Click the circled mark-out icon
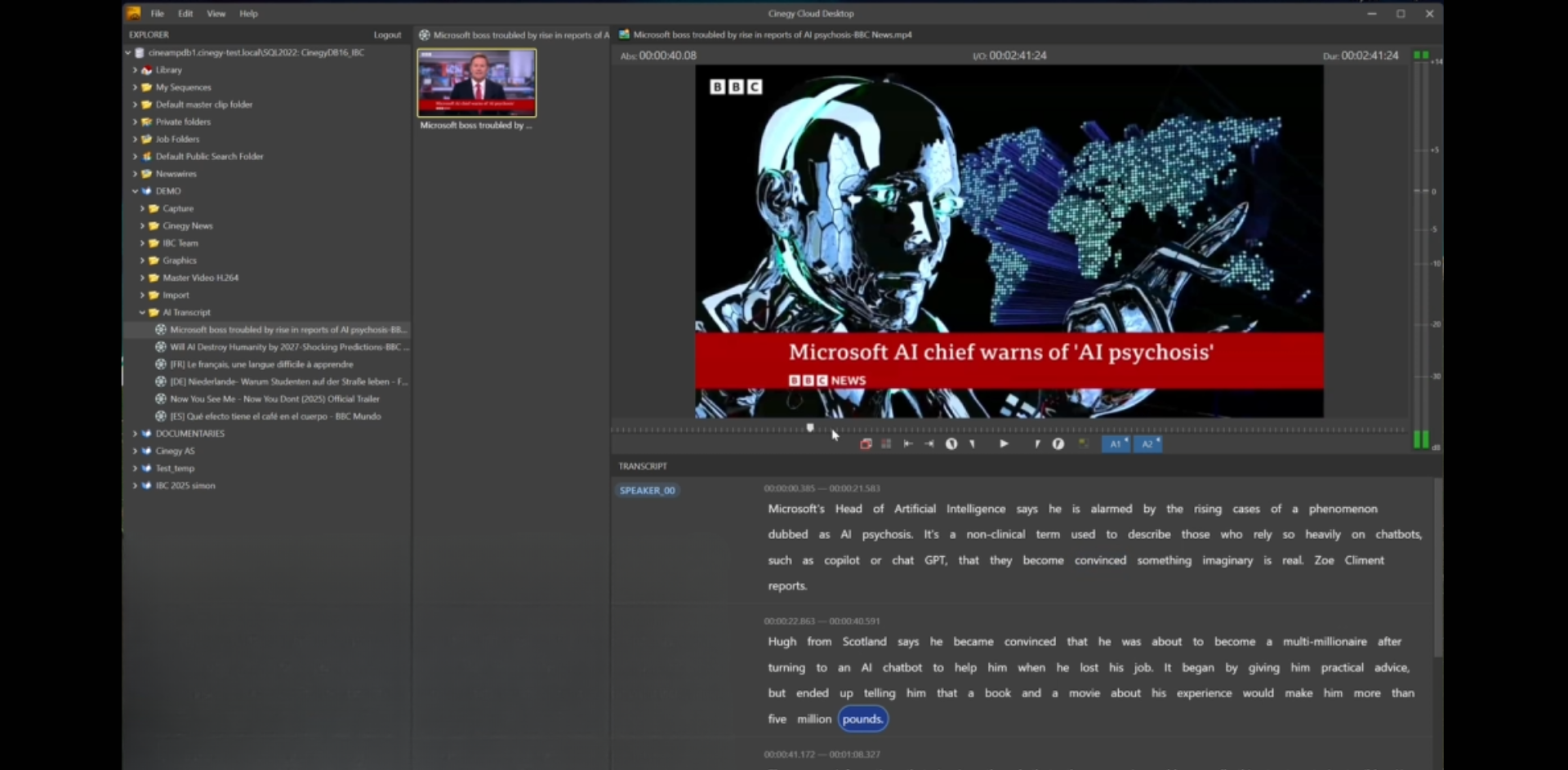 [x=1058, y=444]
